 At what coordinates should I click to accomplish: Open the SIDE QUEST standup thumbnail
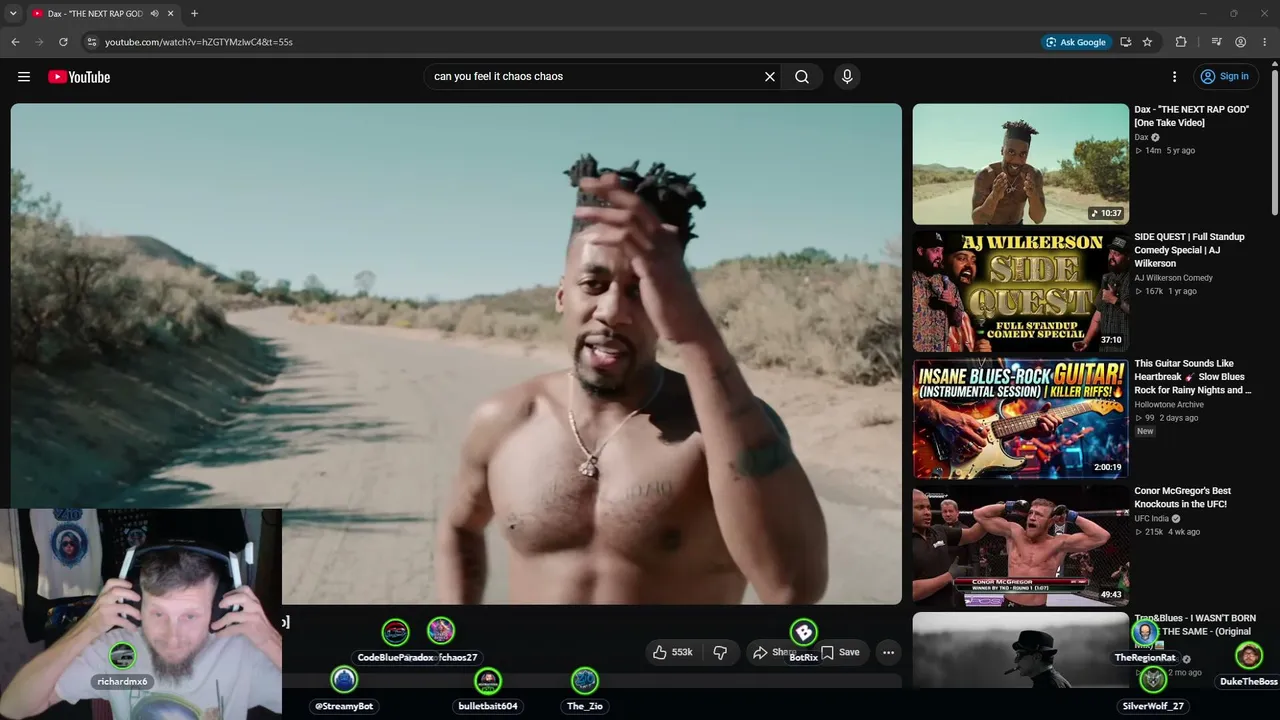point(1021,291)
